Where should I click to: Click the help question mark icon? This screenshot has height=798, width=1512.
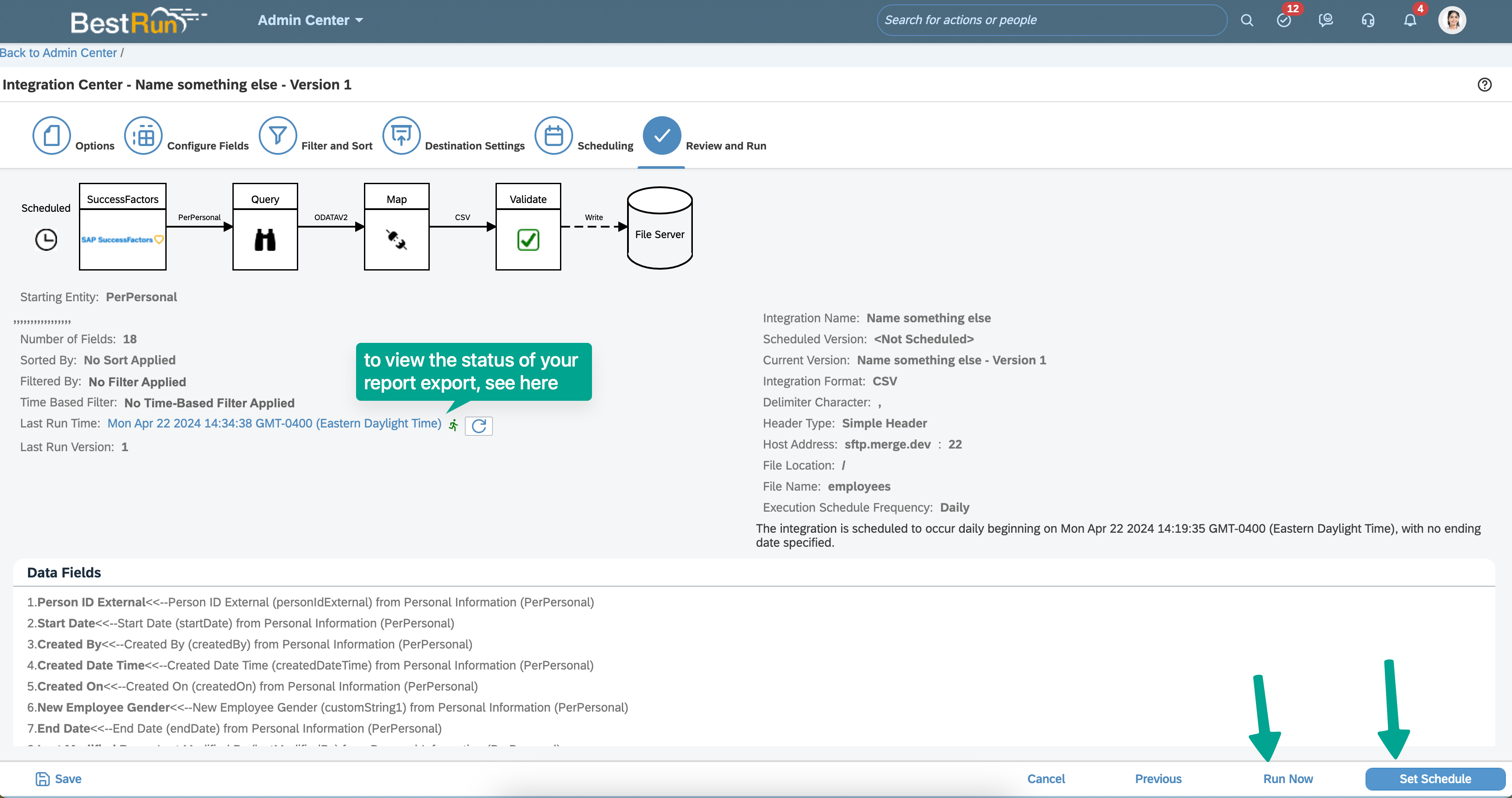[x=1484, y=85]
